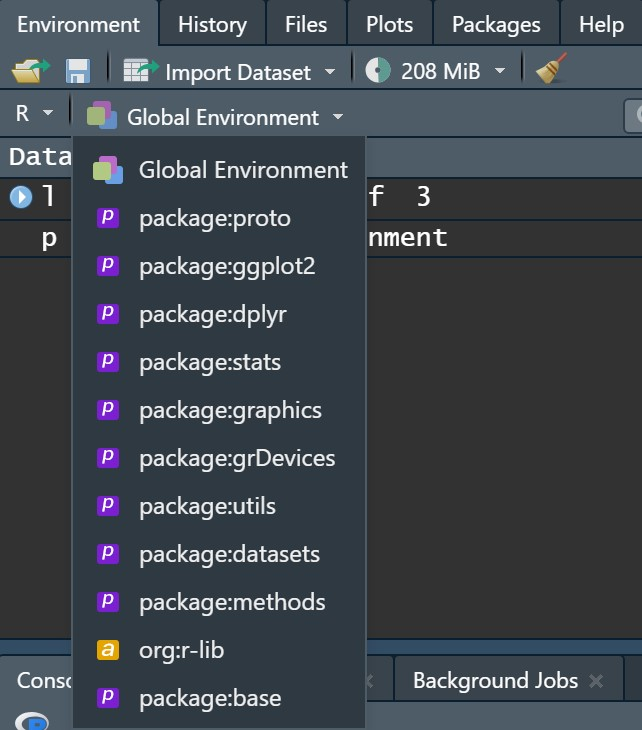The image size is (642, 730).
Task: Click the purple icon beside package:methods
Action: pyautogui.click(x=108, y=602)
